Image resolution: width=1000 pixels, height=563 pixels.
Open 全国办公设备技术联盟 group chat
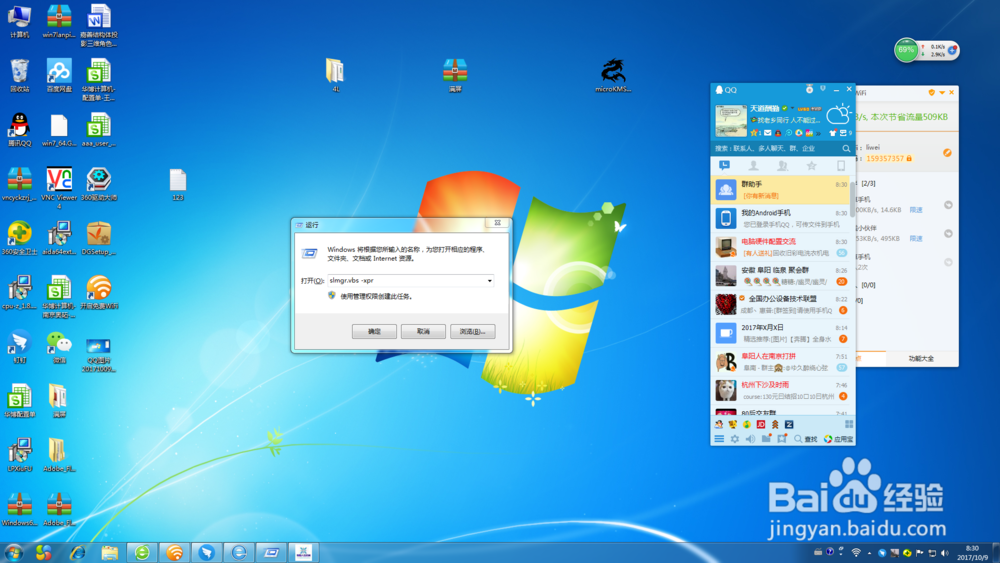point(781,305)
